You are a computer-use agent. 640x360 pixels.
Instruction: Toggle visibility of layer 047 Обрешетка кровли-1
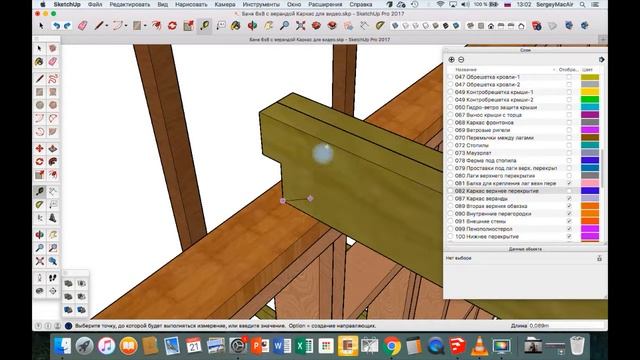(x=569, y=77)
